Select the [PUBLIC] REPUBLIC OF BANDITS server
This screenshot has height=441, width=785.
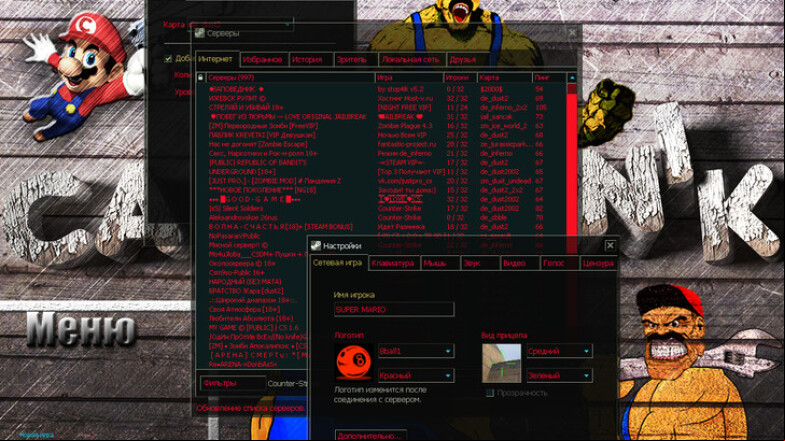380,163
